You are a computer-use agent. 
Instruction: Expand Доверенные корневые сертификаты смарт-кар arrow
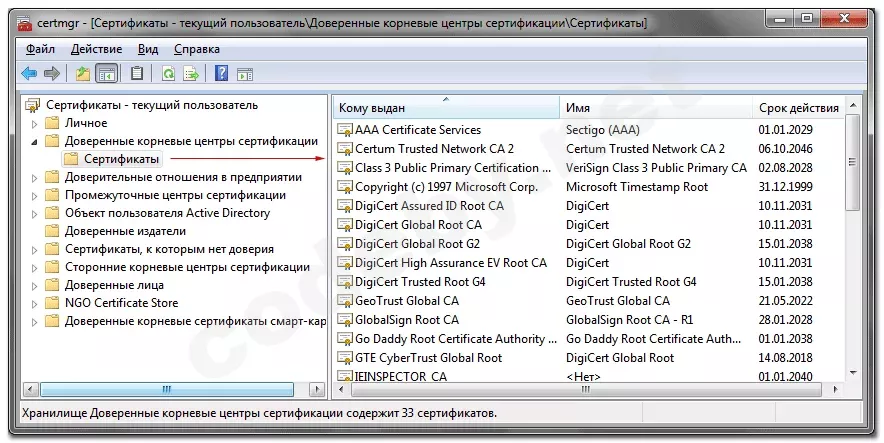pyautogui.click(x=34, y=322)
